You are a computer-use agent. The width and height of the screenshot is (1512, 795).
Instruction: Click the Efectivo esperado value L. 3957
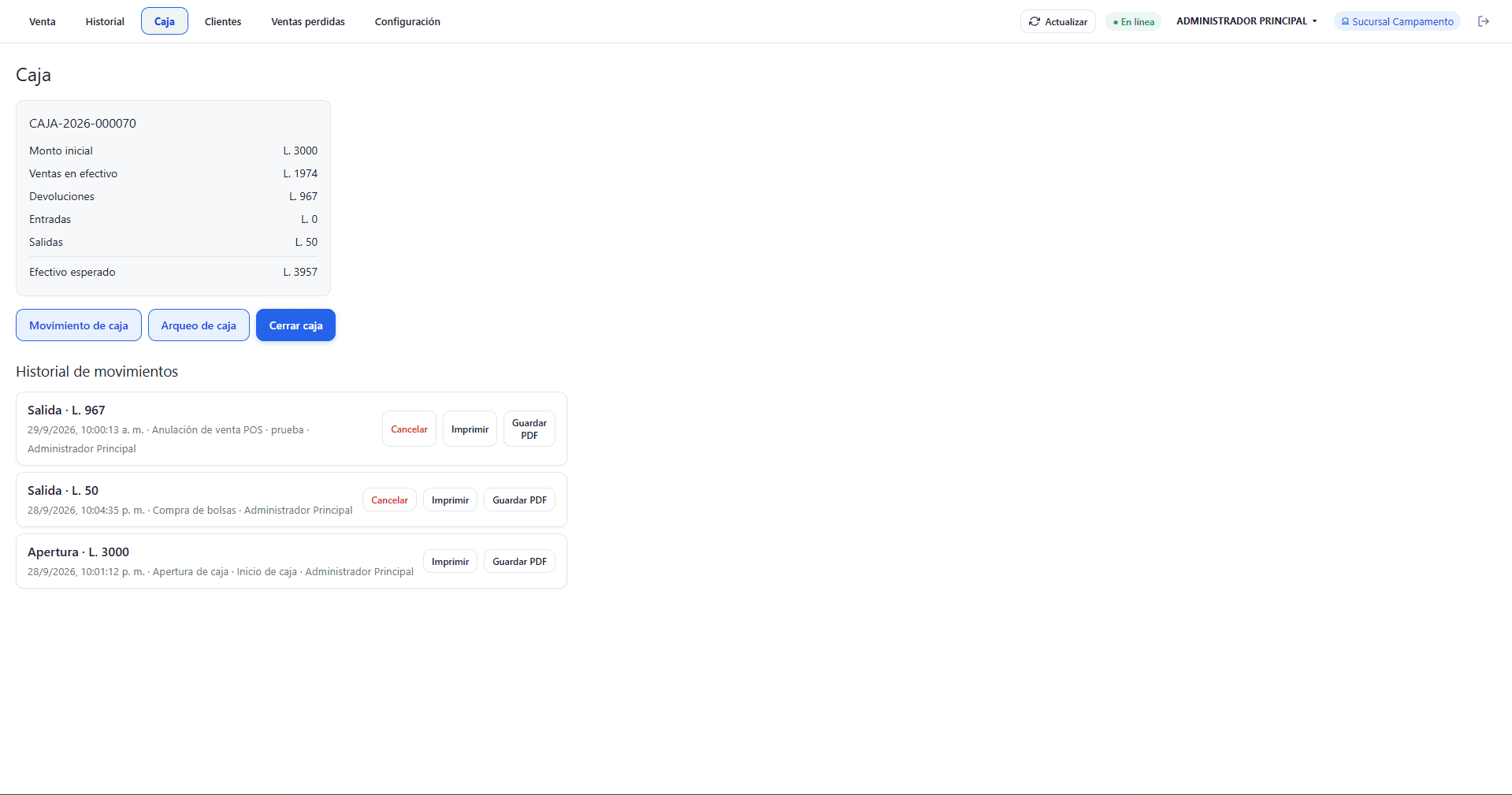tap(300, 272)
